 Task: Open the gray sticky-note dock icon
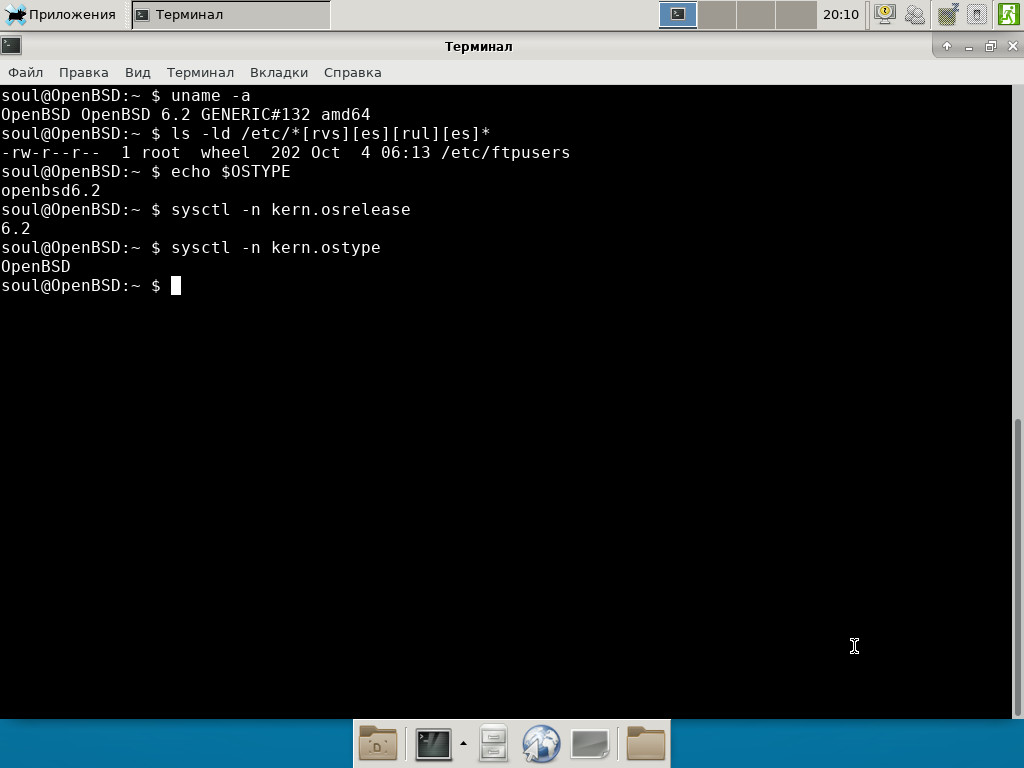pyautogui.click(x=590, y=744)
